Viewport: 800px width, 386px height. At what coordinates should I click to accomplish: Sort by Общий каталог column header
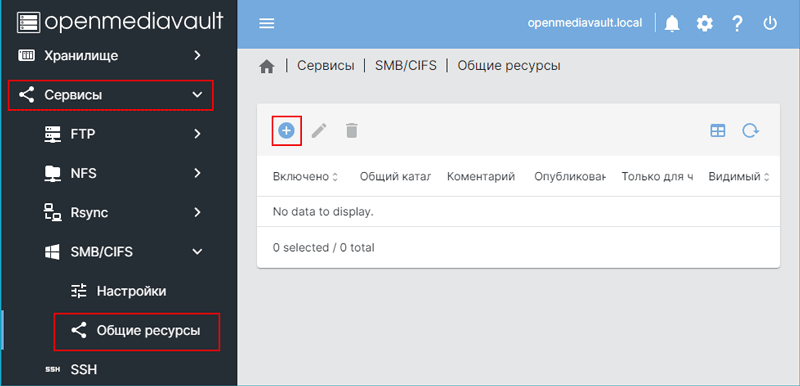coord(395,176)
